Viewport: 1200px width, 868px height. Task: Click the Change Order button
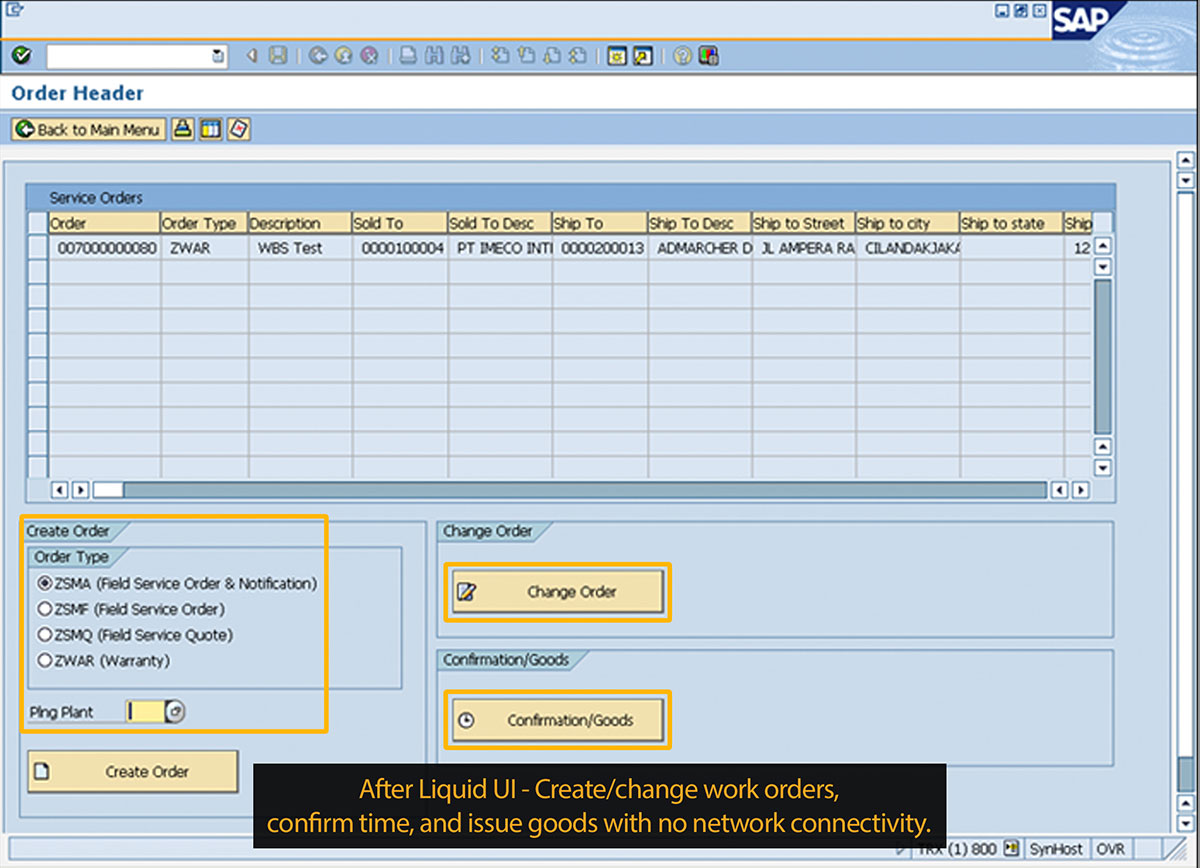click(557, 592)
